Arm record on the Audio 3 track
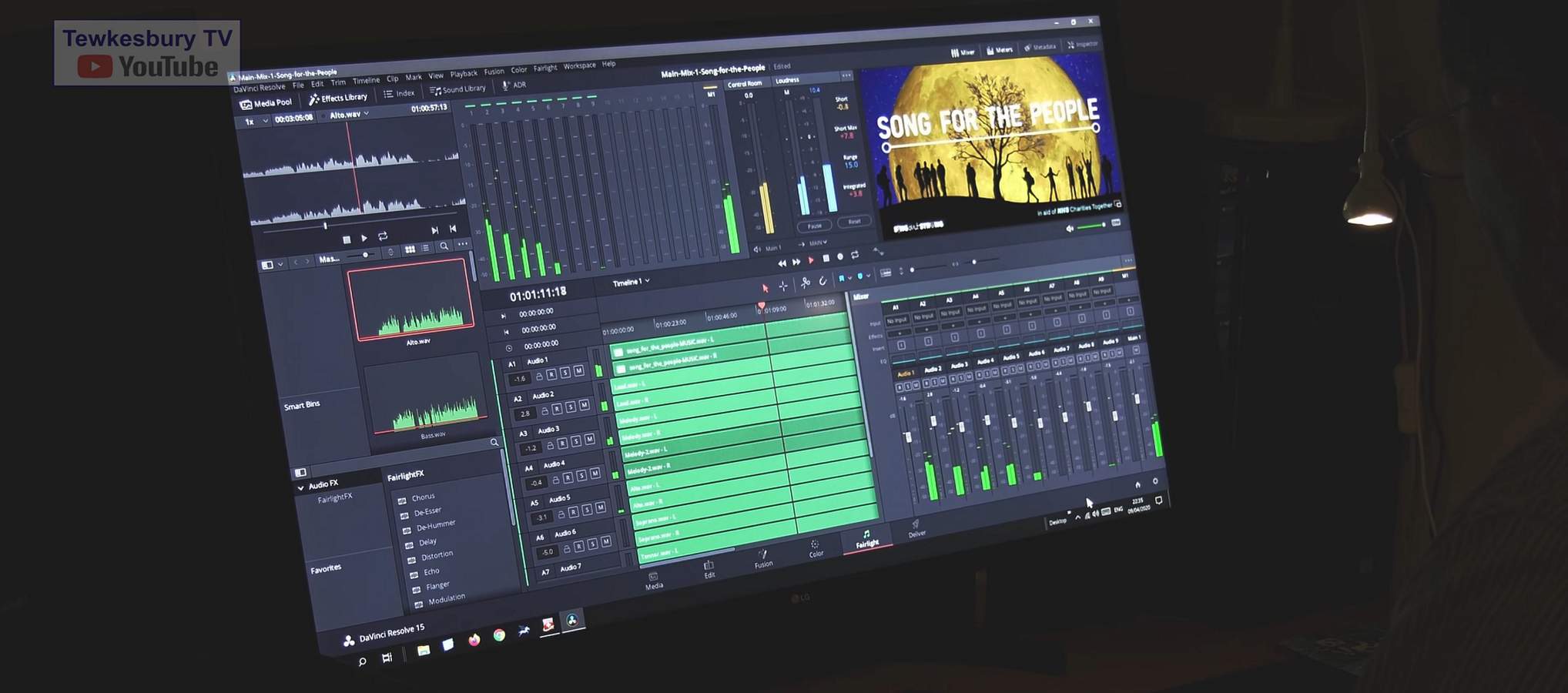The image size is (1568, 693). 562,444
